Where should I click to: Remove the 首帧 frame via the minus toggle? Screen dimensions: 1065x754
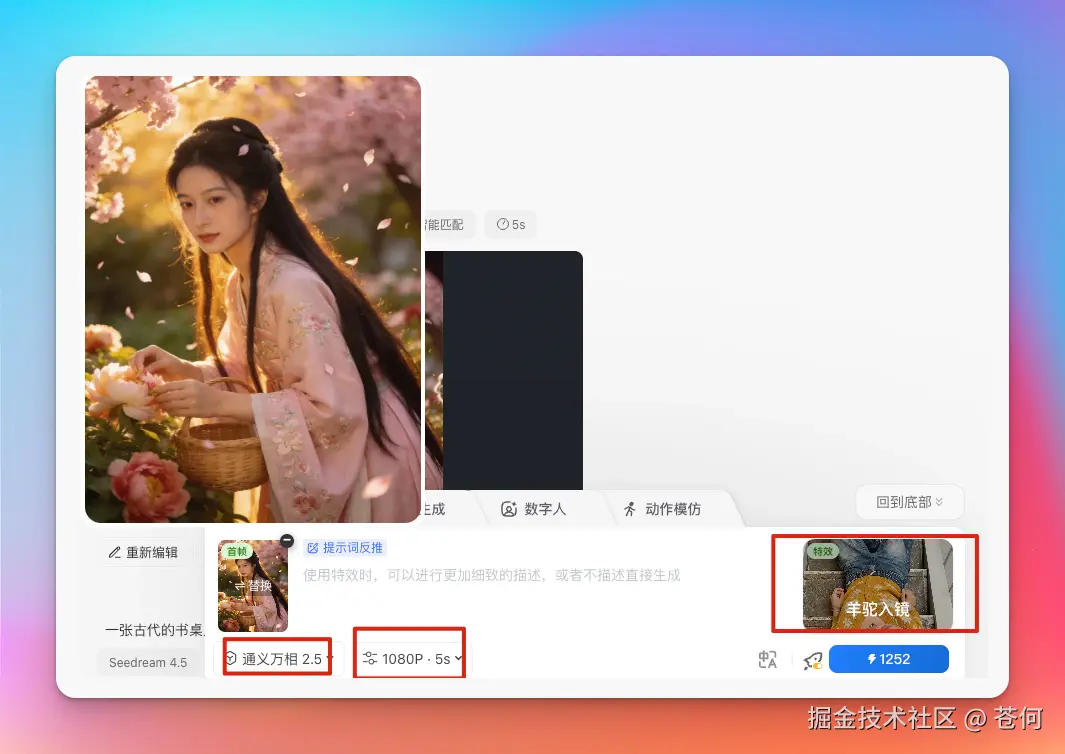coord(287,541)
